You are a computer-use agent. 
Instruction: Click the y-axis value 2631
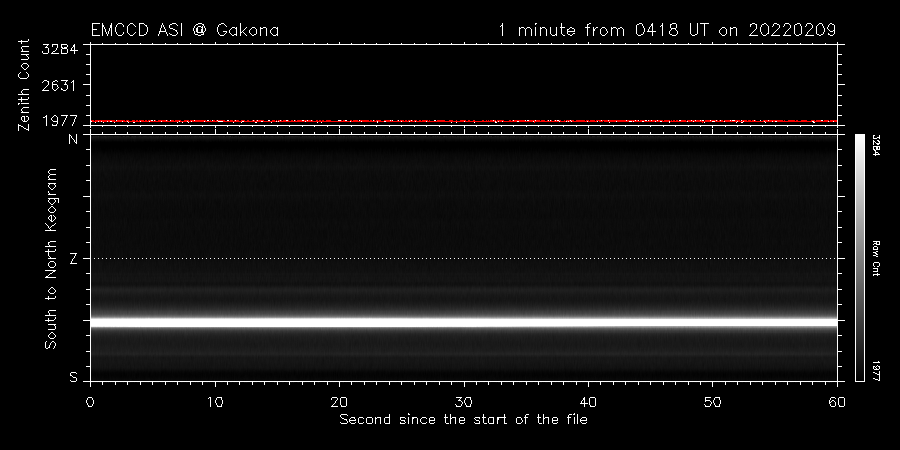click(59, 85)
